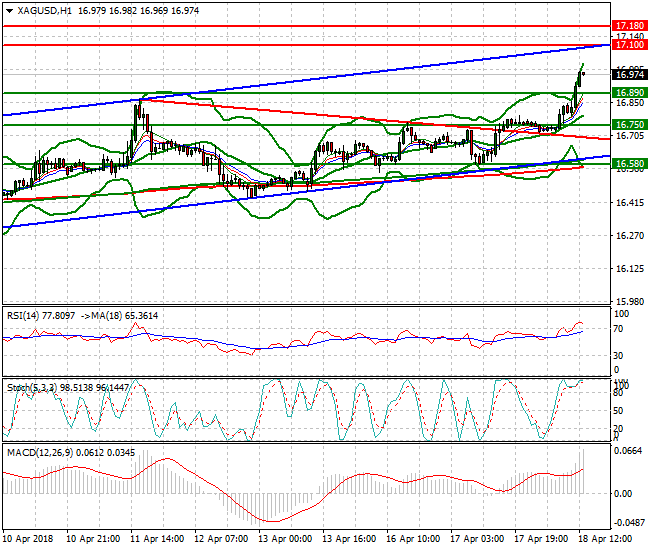Click the 16 Apr 10:00 time marker
This screenshot has width=650, height=550.
click(413, 539)
